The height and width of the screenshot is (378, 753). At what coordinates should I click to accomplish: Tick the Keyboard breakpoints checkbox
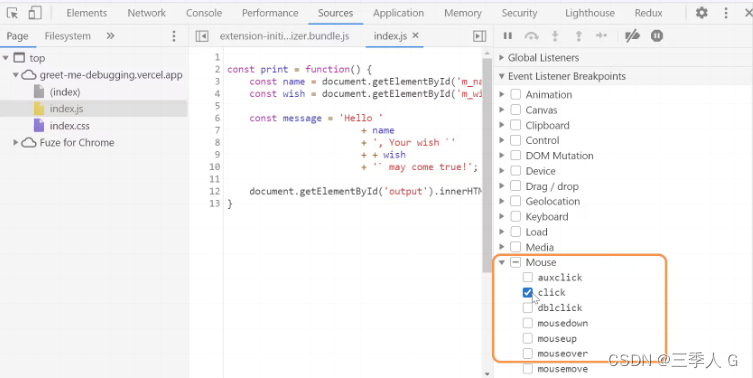pyautogui.click(x=516, y=217)
